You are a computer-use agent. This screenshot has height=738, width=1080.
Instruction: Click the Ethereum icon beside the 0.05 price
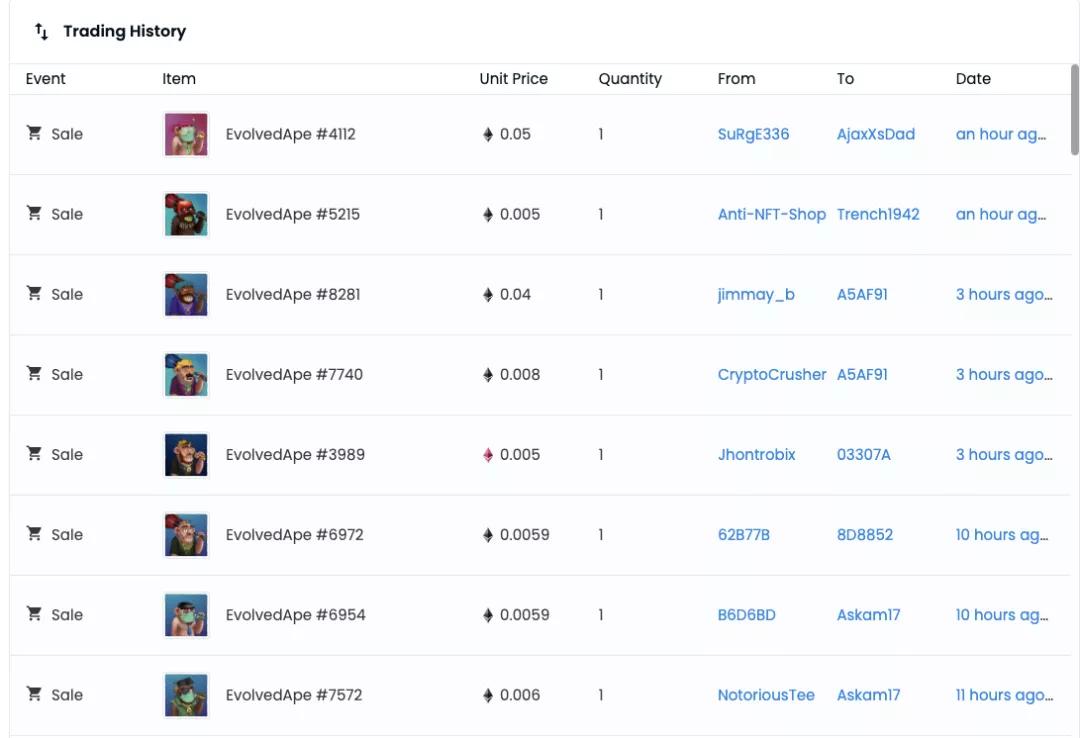point(488,134)
